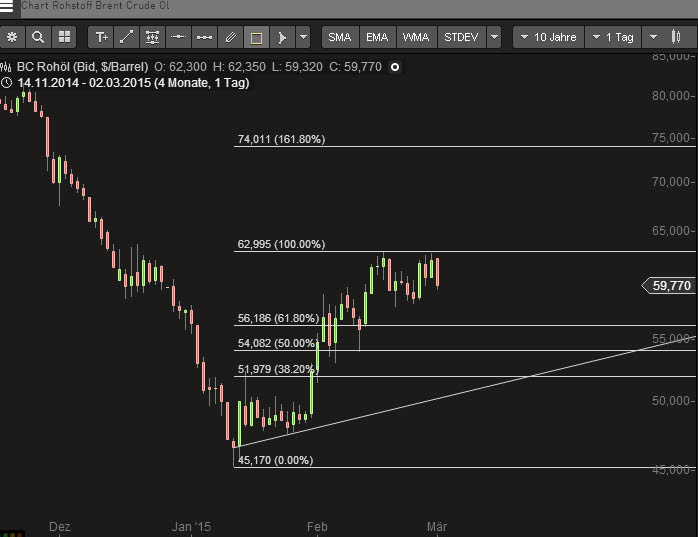This screenshot has width=698, height=537.
Task: Expand more drawing tools dropdown arrow
Action: click(x=303, y=37)
